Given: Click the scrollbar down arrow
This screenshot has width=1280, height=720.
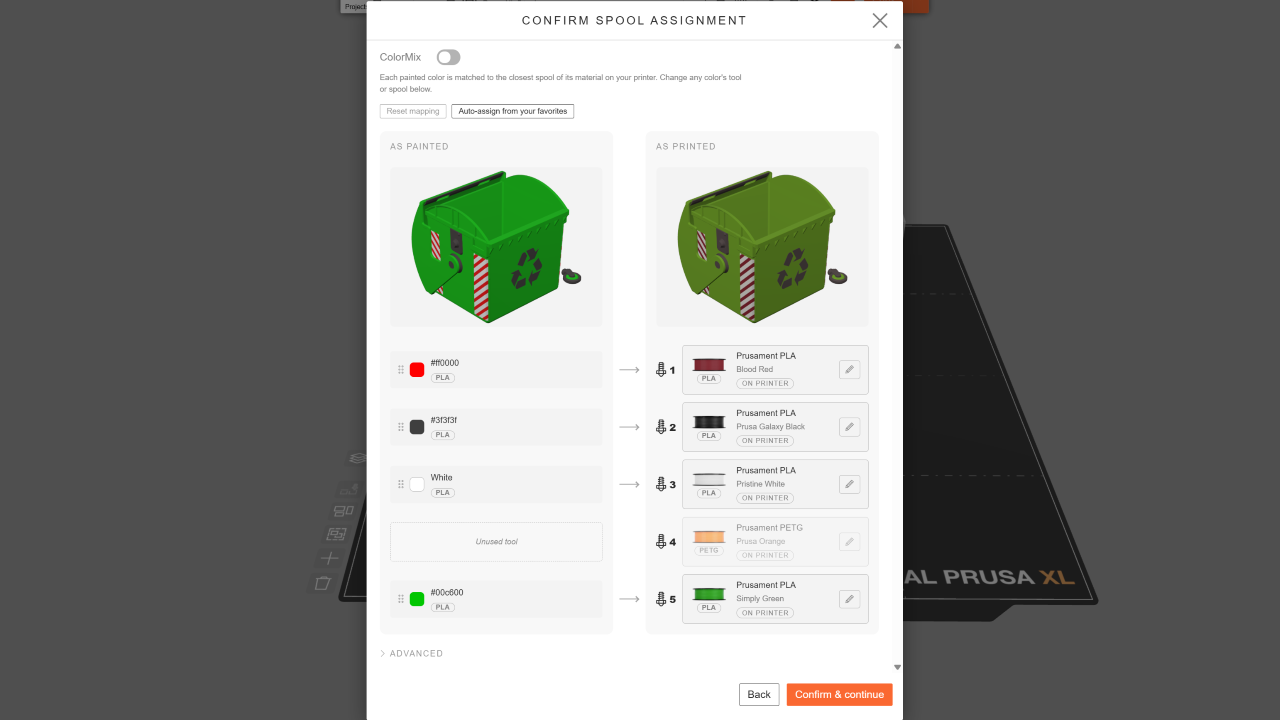Looking at the screenshot, I should (897, 667).
